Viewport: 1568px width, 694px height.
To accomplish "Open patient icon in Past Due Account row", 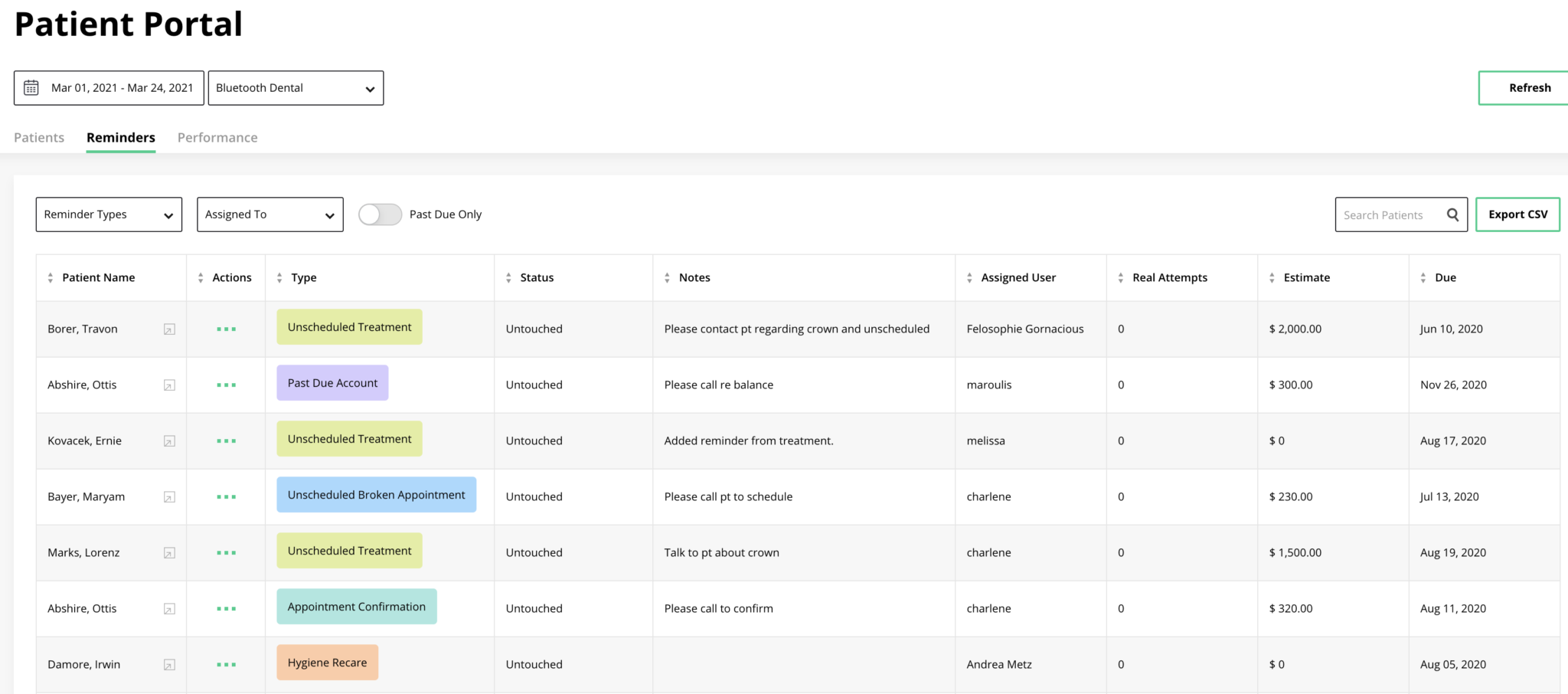I will coord(169,385).
